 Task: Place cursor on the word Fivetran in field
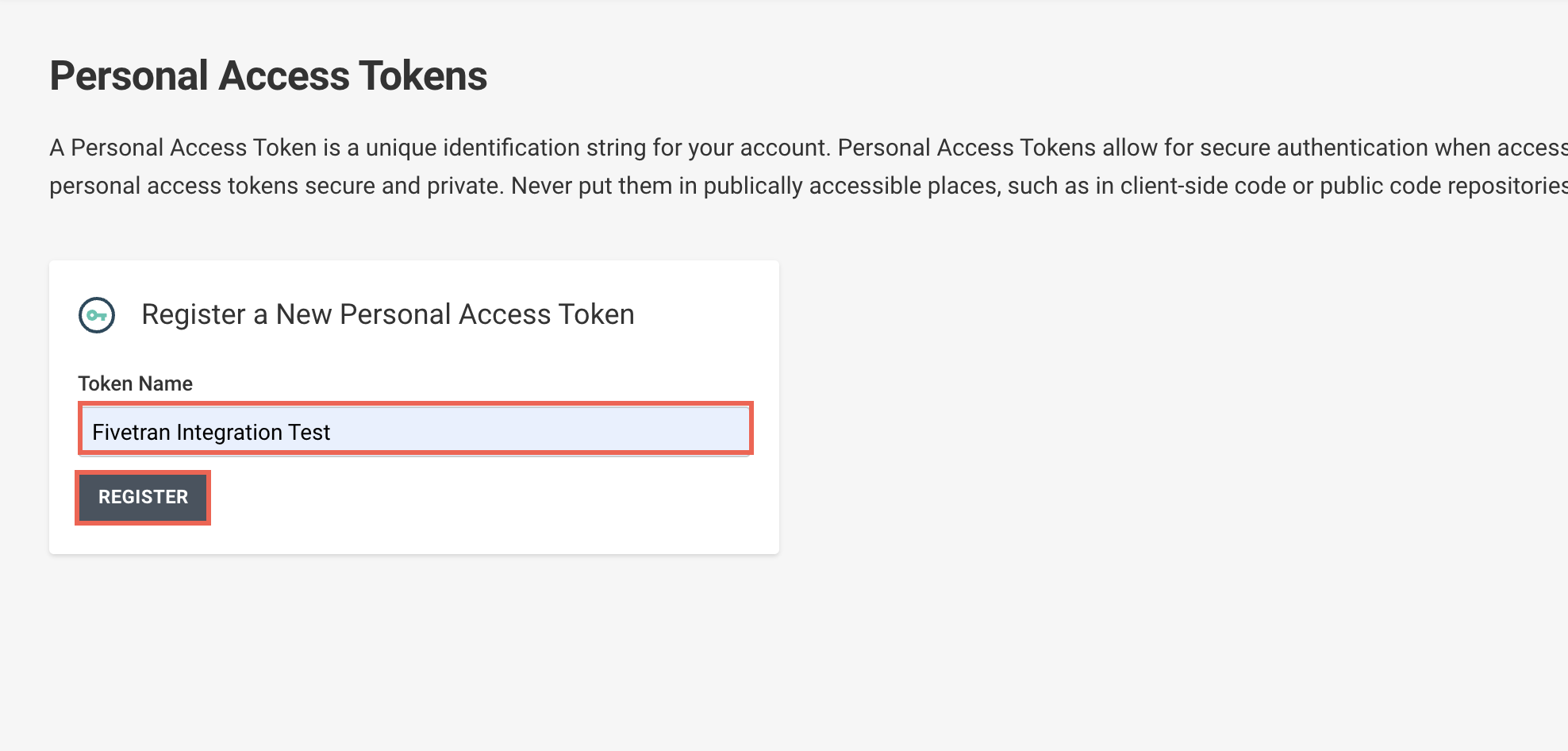click(x=131, y=432)
